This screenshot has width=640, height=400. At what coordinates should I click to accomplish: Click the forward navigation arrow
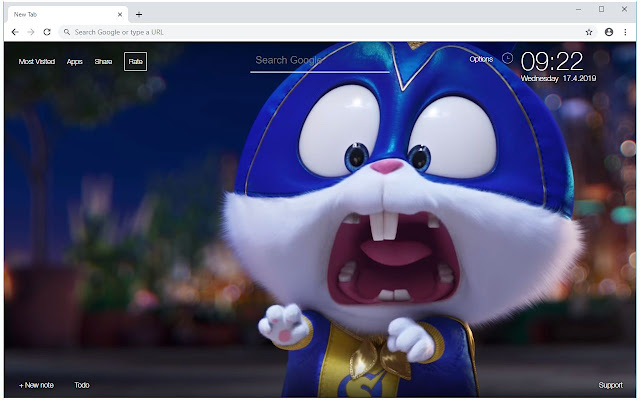31,32
